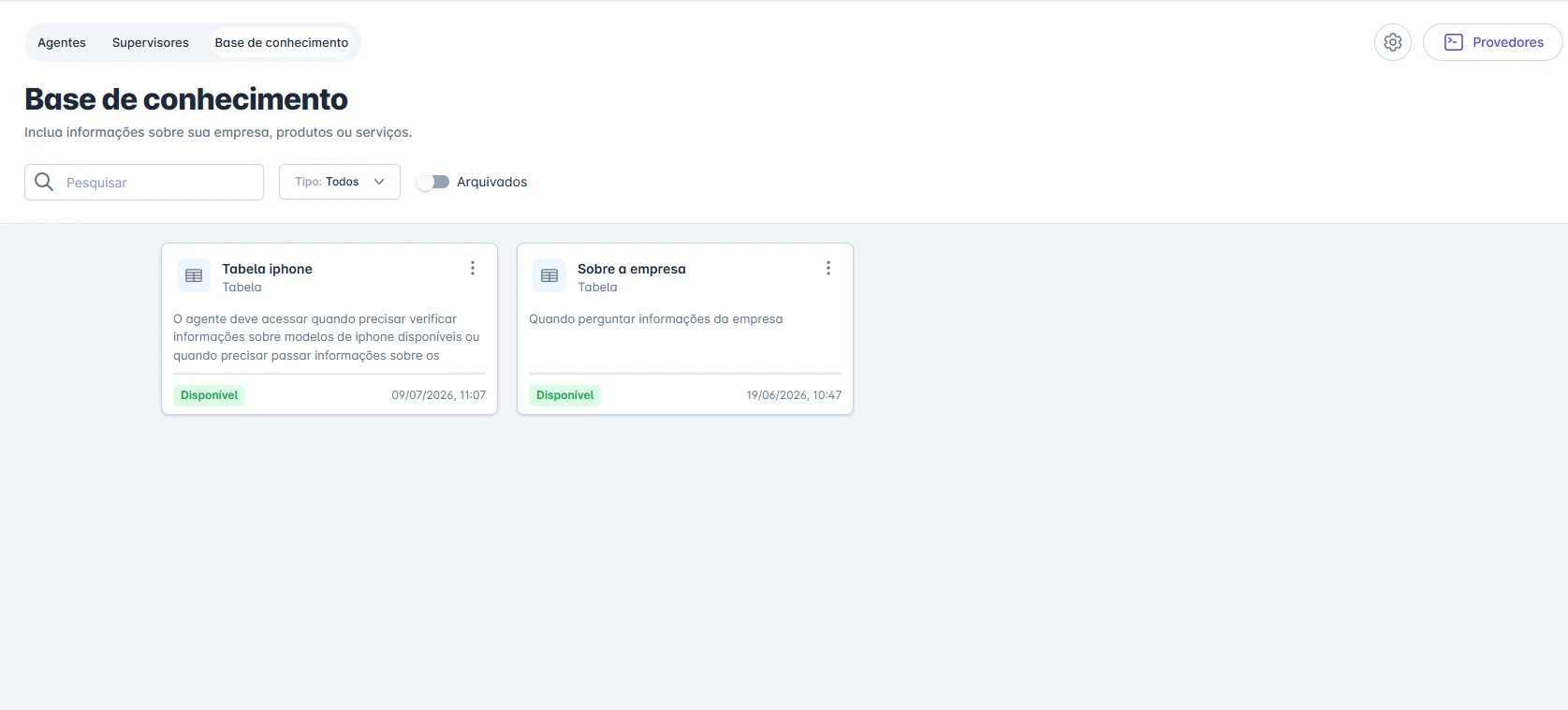The width and height of the screenshot is (1568, 710).
Task: Click the Disponível badge on Sobre a empresa
Action: click(565, 395)
